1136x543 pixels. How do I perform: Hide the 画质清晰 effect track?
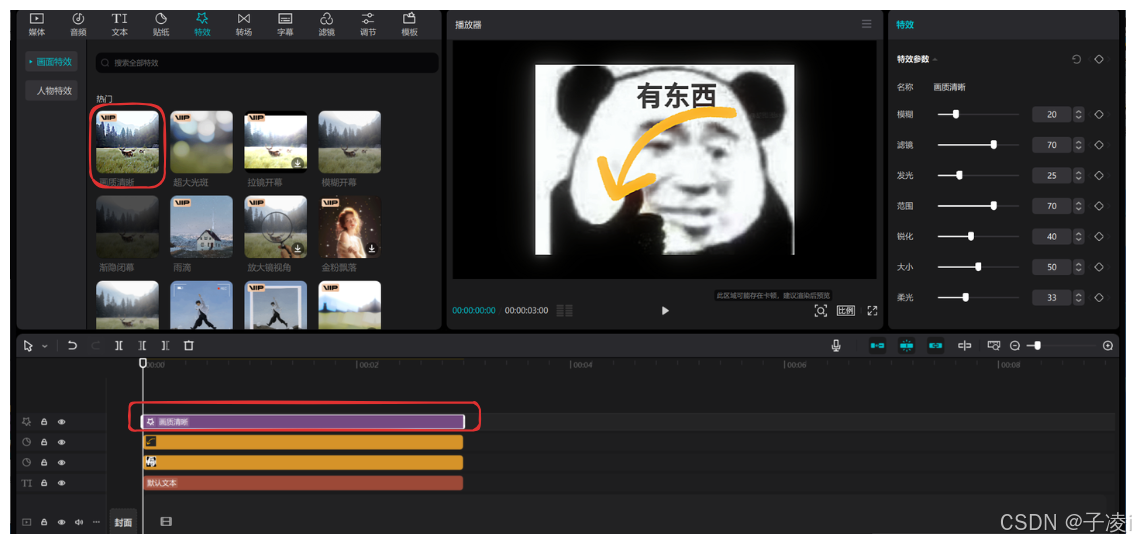tap(62, 421)
